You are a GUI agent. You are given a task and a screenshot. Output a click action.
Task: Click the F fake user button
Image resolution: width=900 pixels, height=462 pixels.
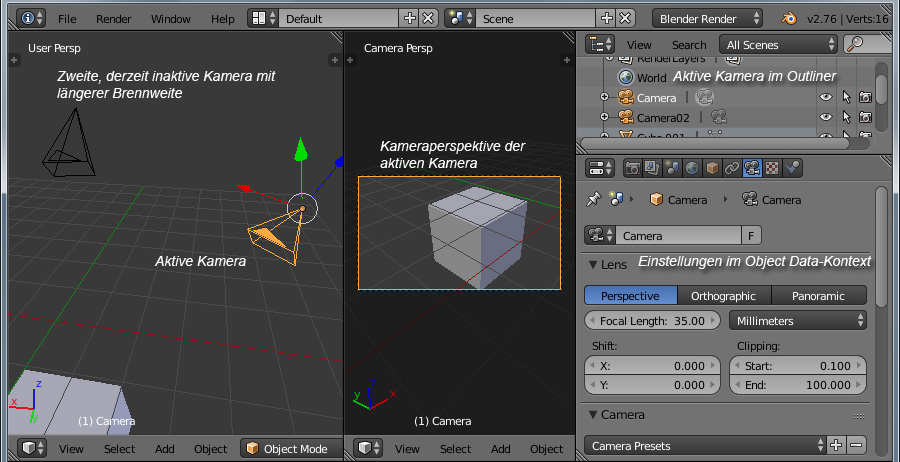click(x=751, y=235)
